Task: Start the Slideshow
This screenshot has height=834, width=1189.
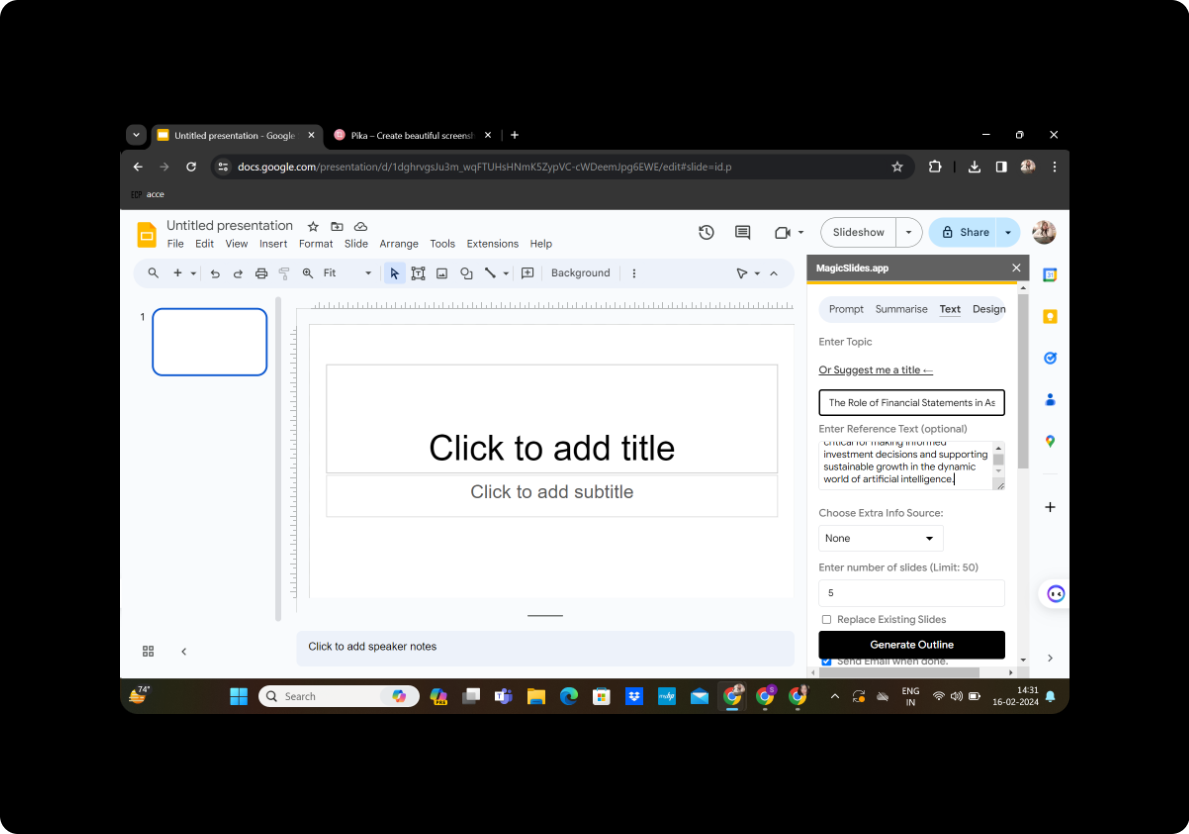Action: 858,232
